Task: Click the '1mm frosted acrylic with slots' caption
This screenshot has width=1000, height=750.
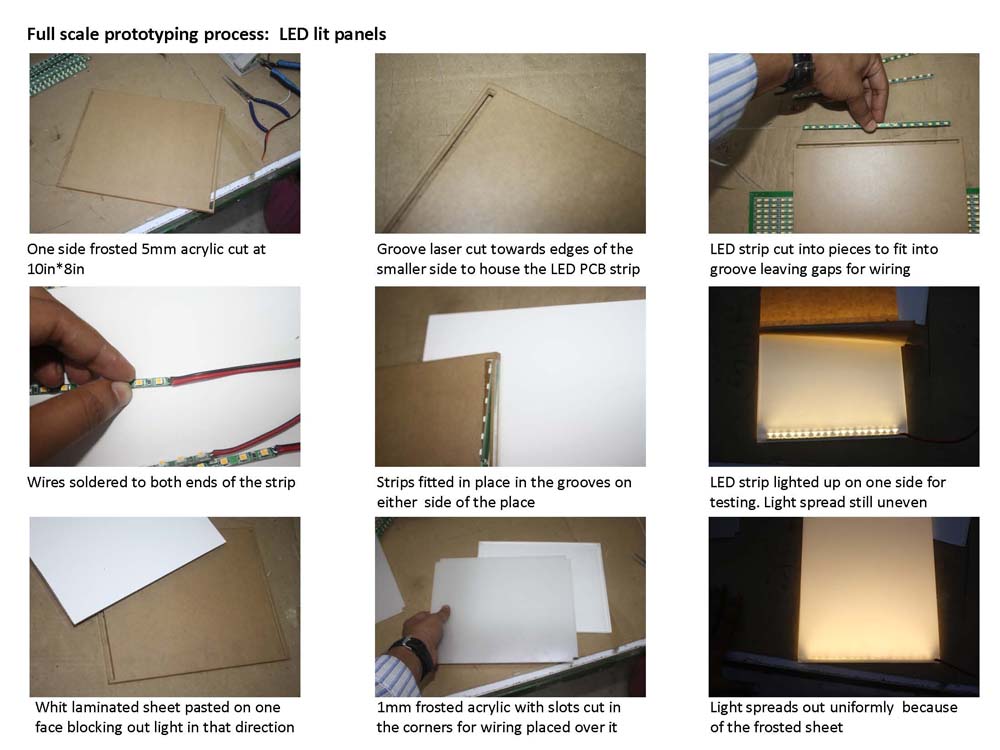Action: tap(498, 717)
